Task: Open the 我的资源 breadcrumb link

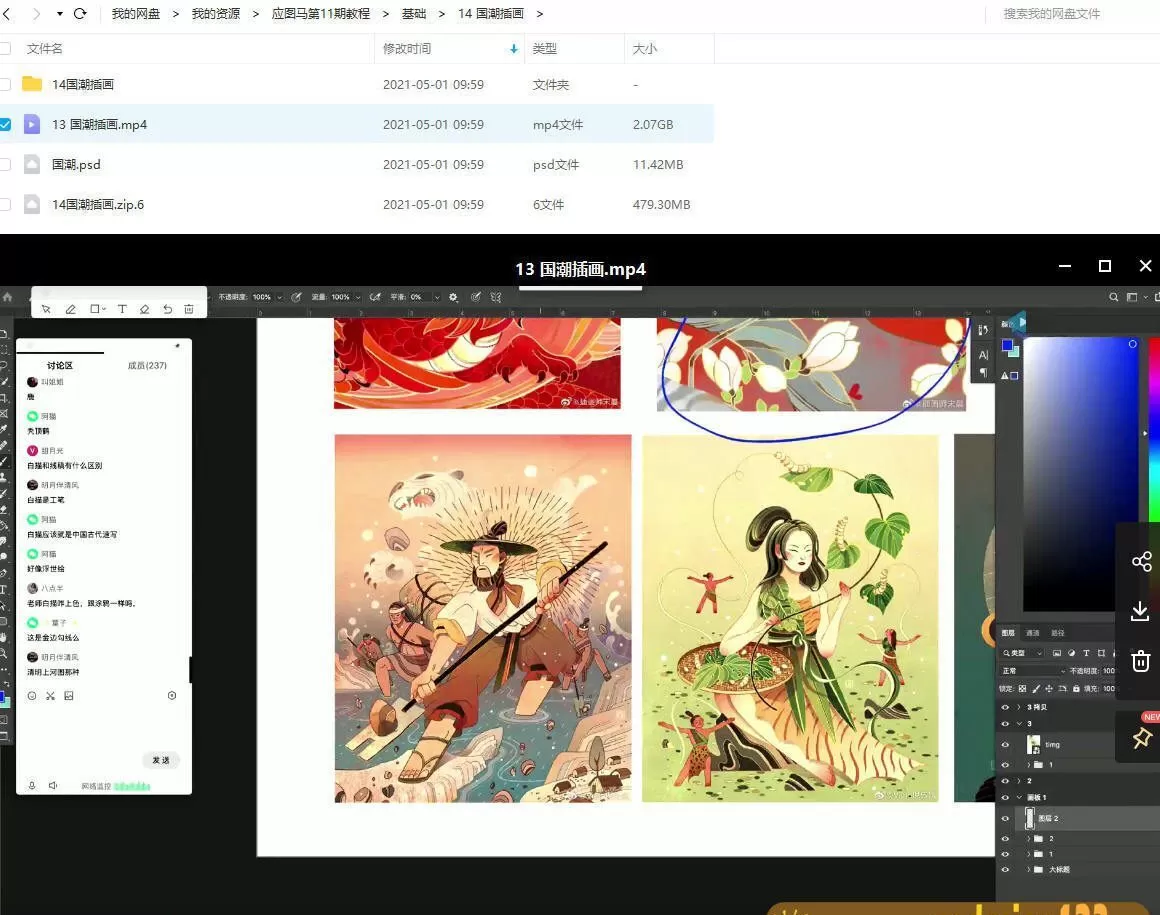Action: (216, 14)
